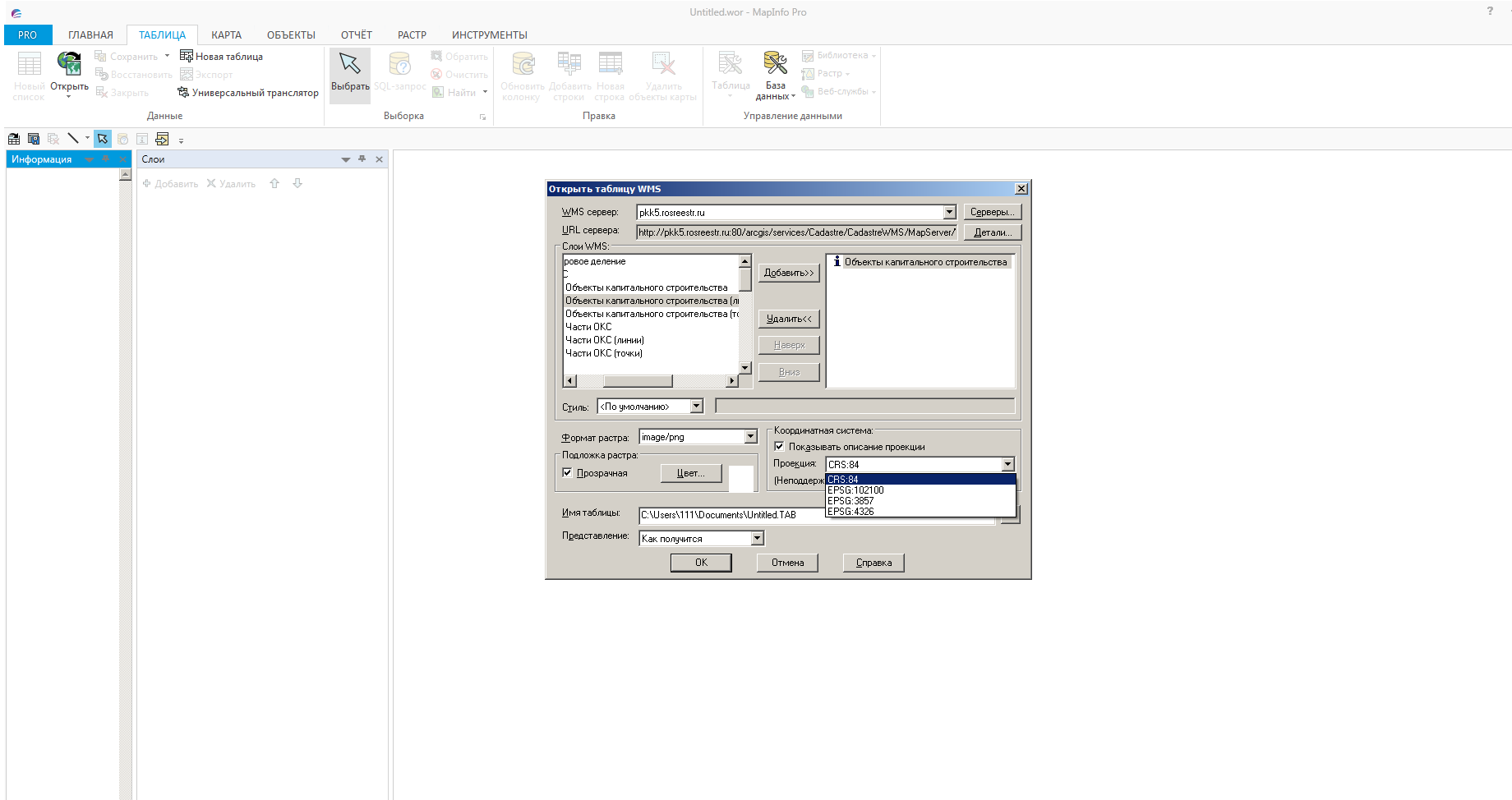The image size is (1512, 800).
Task: Switch to the КАРТА ribbon tab
Action: click(226, 35)
